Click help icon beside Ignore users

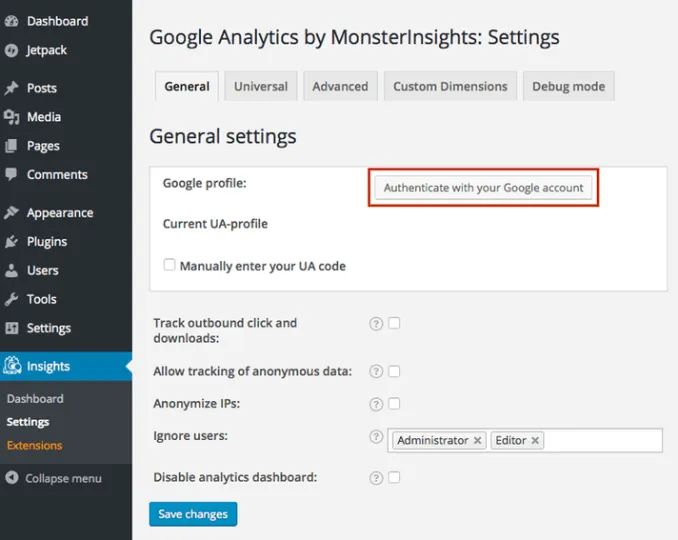[376, 437]
